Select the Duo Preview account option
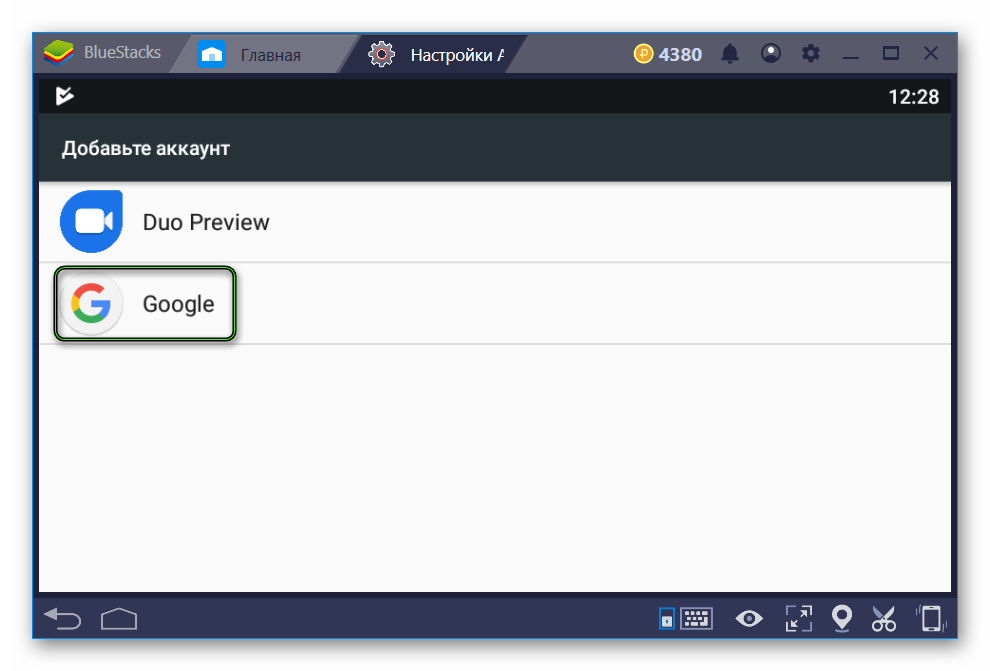The width and height of the screenshot is (990, 671). [x=495, y=222]
